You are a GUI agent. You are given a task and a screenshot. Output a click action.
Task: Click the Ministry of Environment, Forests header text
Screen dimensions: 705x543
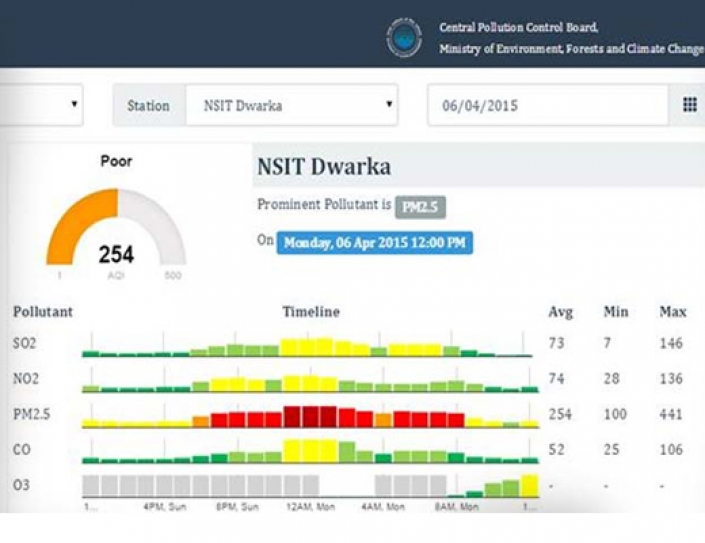click(572, 49)
